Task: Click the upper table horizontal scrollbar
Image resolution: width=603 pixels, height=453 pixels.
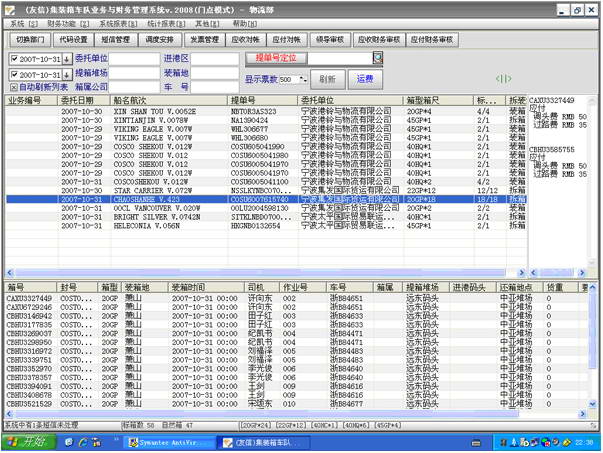Action: (x=266, y=273)
